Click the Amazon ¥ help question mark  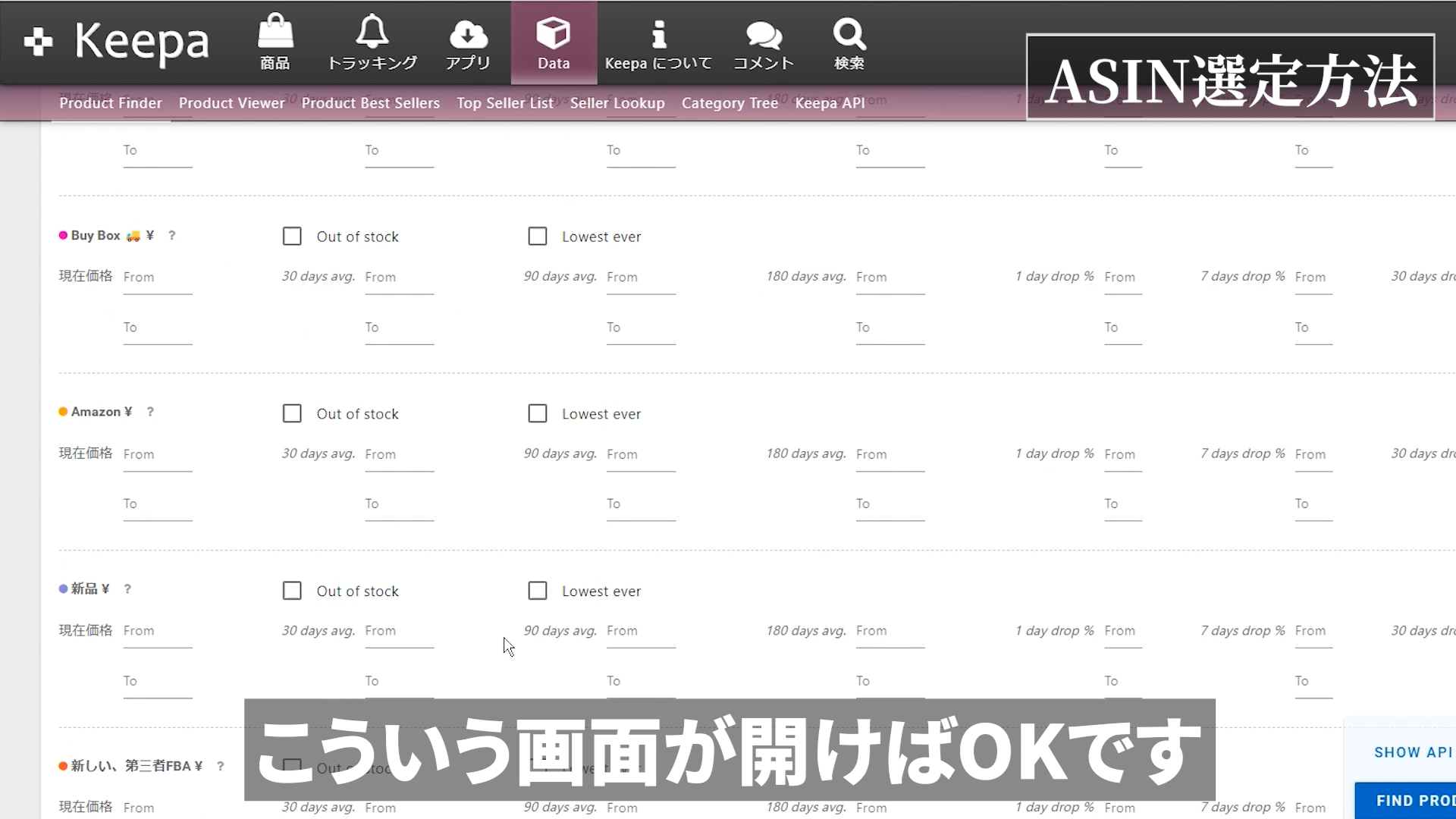150,412
